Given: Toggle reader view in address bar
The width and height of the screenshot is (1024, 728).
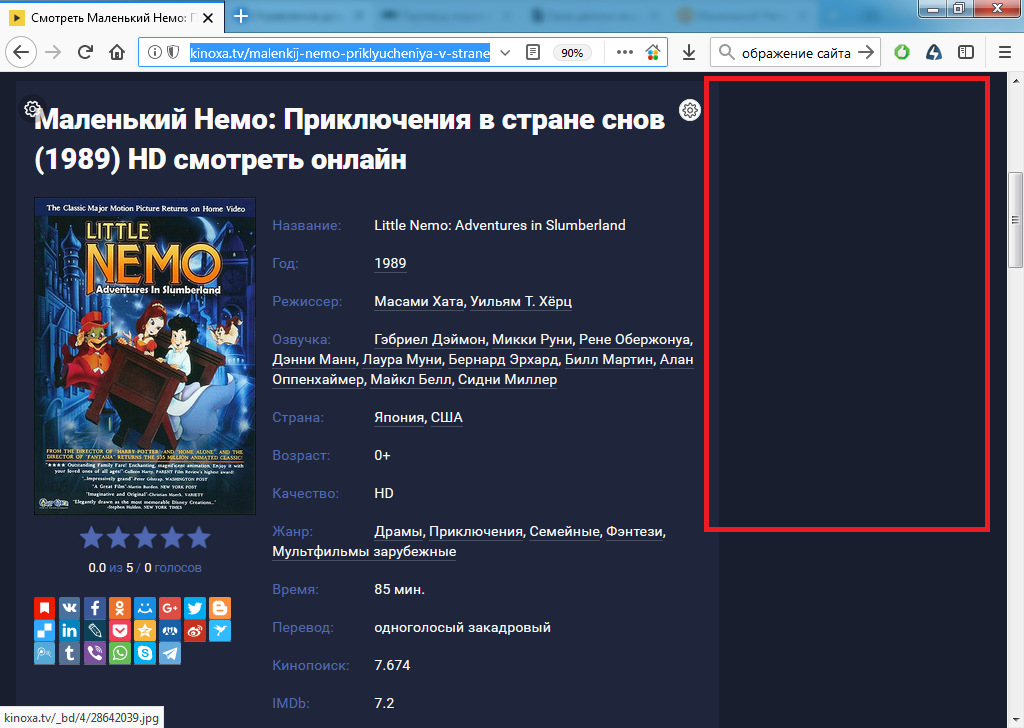Looking at the screenshot, I should pyautogui.click(x=534, y=52).
